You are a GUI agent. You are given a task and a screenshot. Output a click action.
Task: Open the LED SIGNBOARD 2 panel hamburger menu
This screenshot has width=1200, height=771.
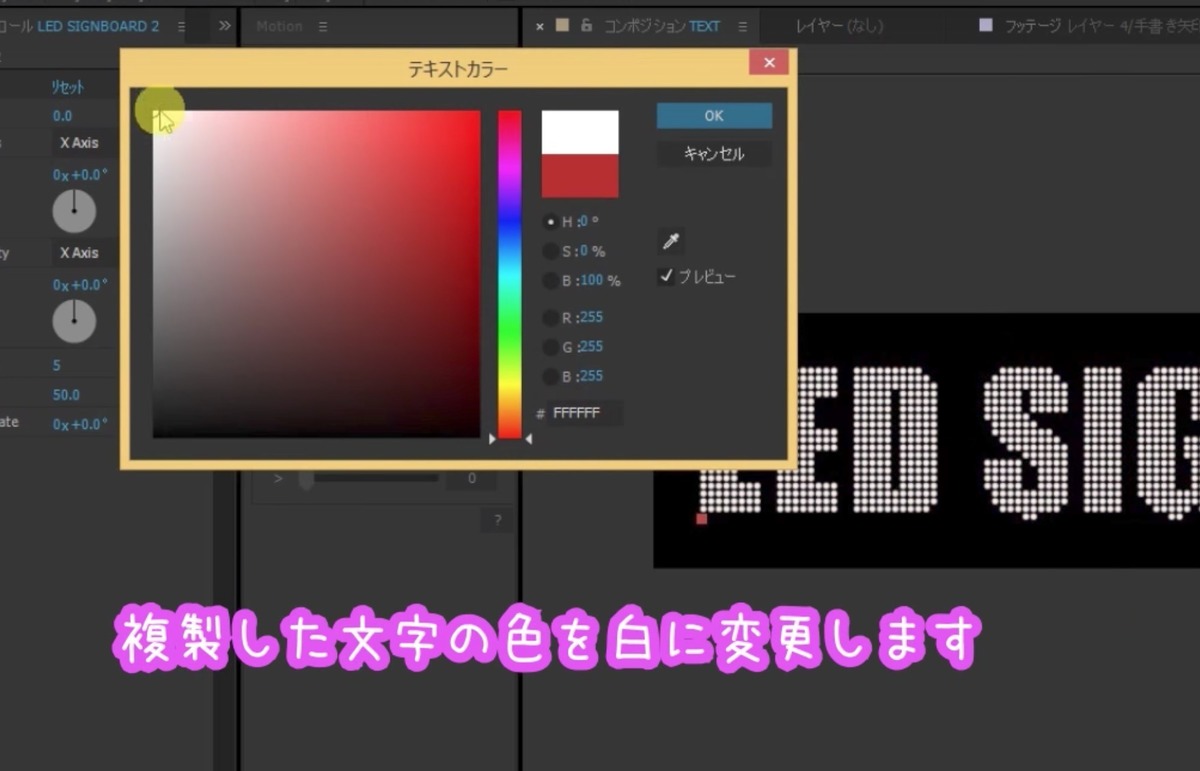(179, 27)
